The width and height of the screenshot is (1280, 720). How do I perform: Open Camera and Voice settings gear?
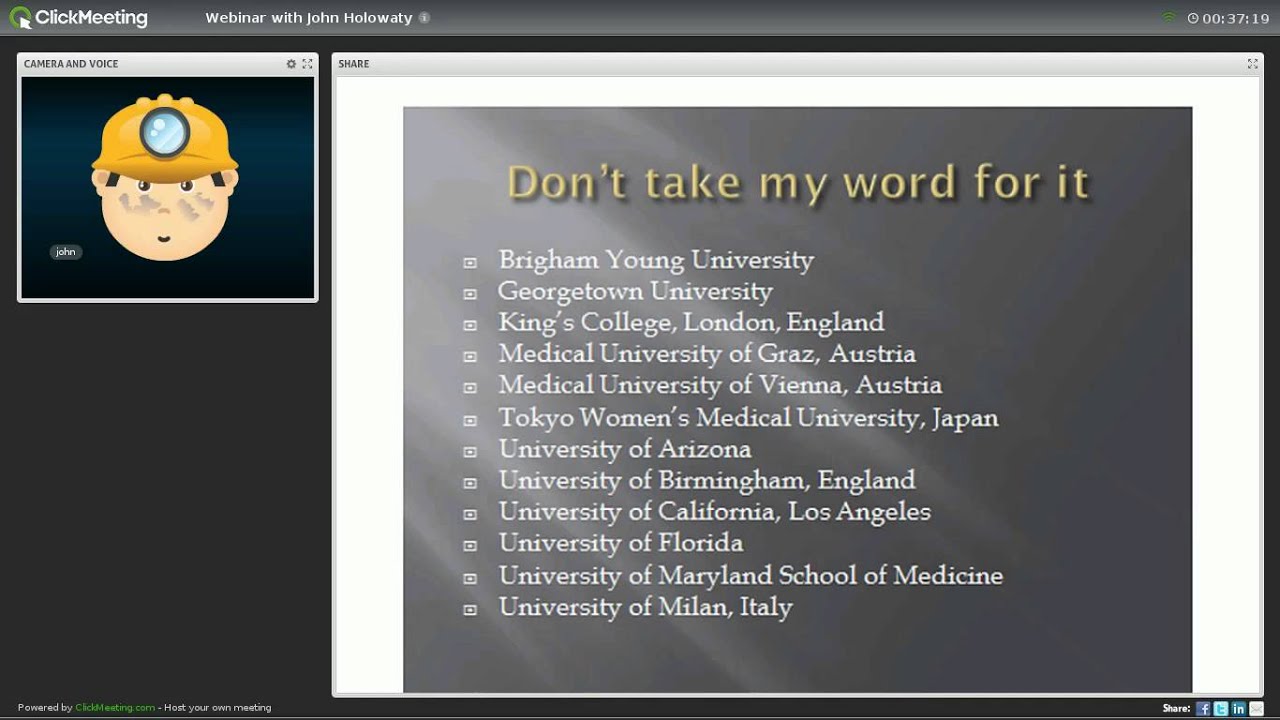coord(291,64)
